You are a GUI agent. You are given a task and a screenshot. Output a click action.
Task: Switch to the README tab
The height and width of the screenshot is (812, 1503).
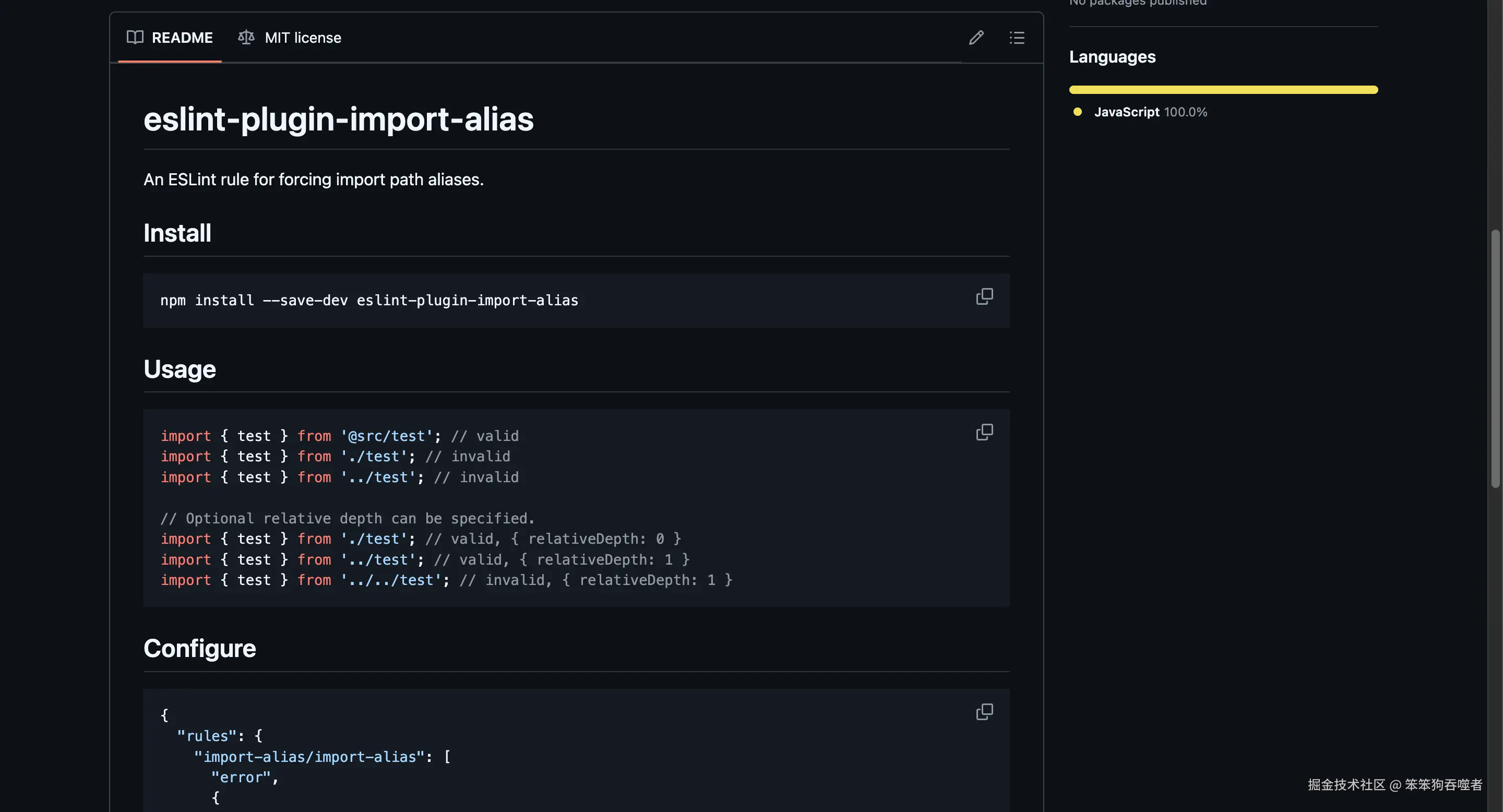(182, 38)
